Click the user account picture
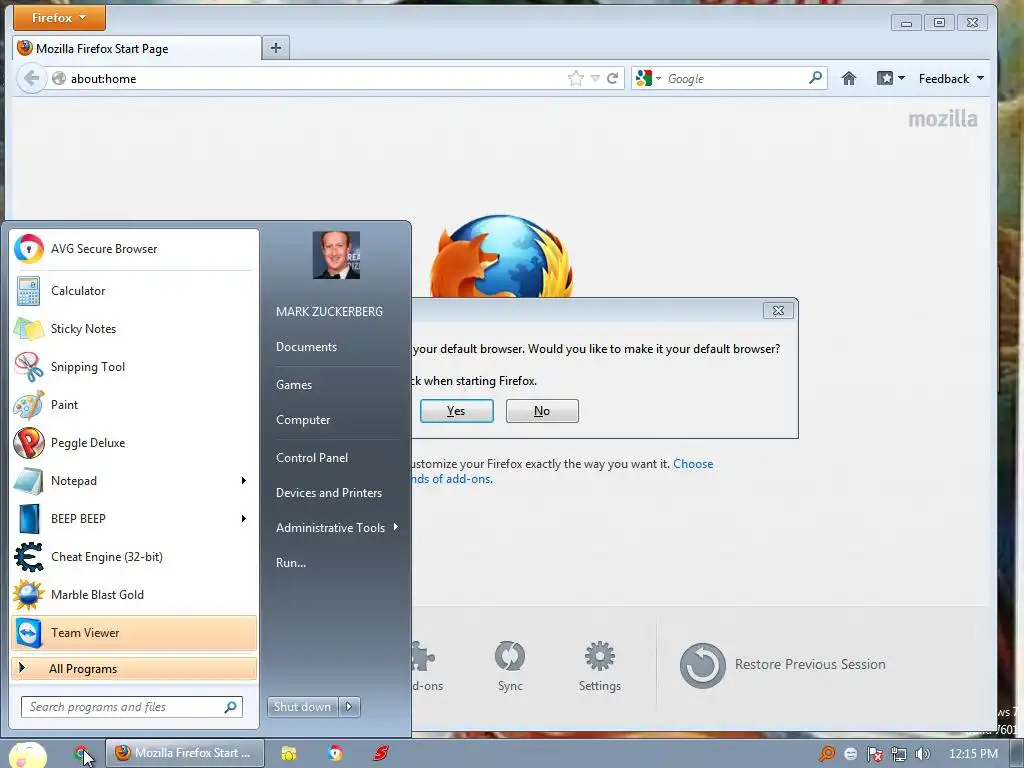 tap(336, 255)
